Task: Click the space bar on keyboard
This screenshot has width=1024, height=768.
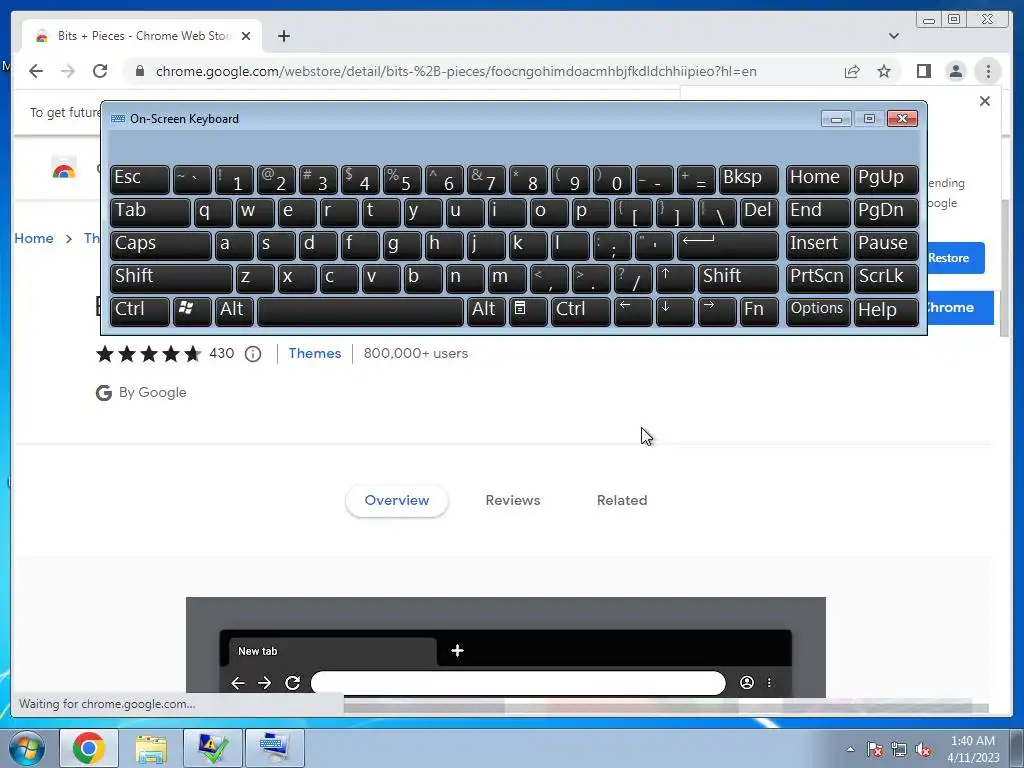Action: coord(360,311)
